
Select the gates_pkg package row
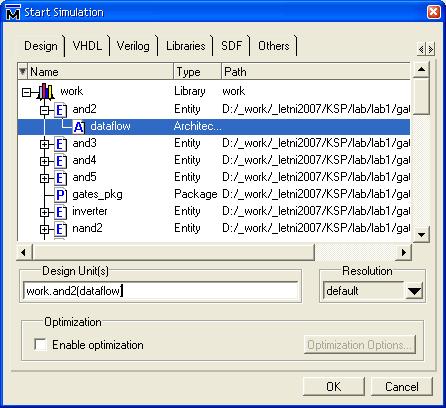tap(214, 195)
